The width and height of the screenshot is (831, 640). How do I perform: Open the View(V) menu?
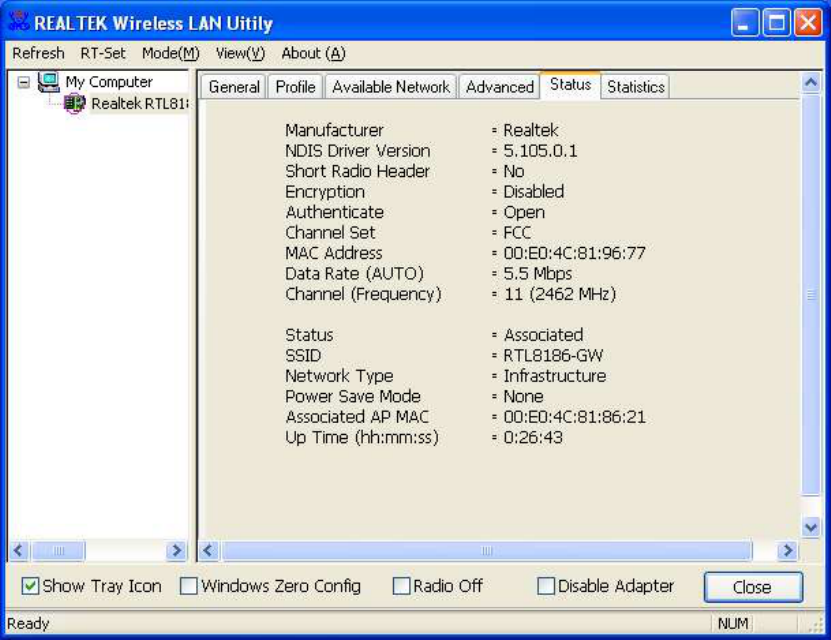coord(240,54)
